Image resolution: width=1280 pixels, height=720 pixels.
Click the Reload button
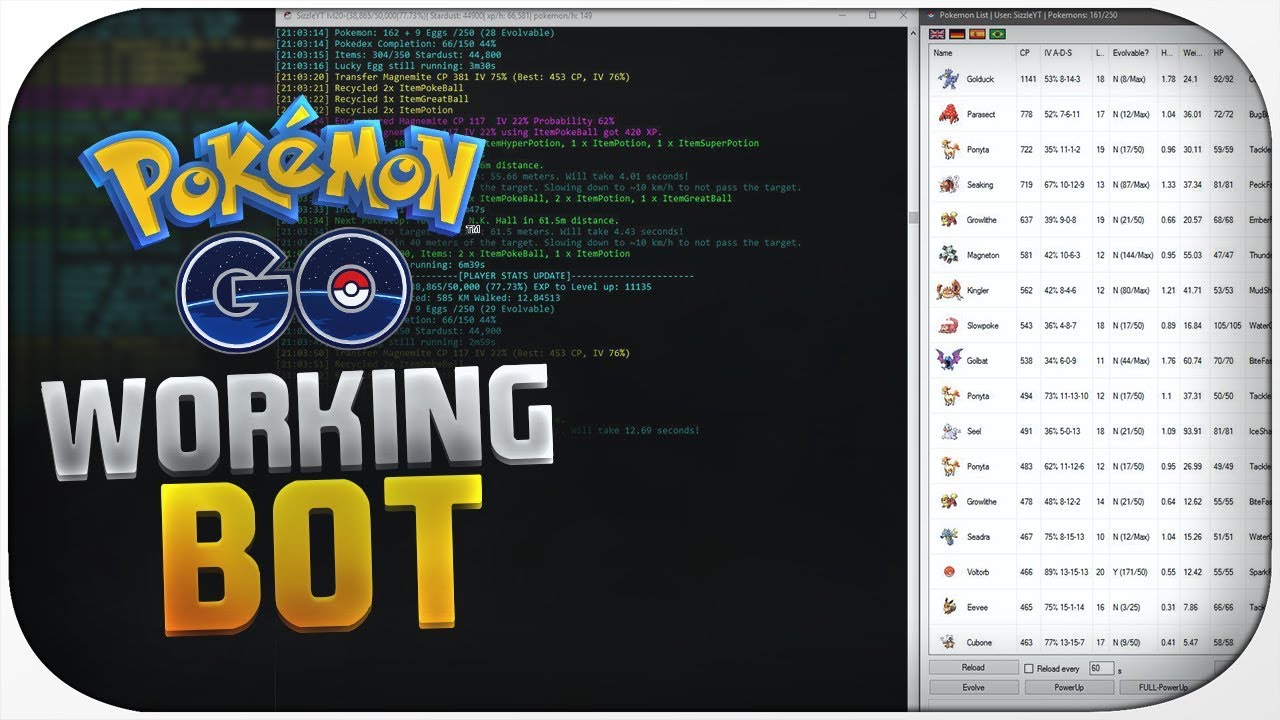pyautogui.click(x=973, y=668)
